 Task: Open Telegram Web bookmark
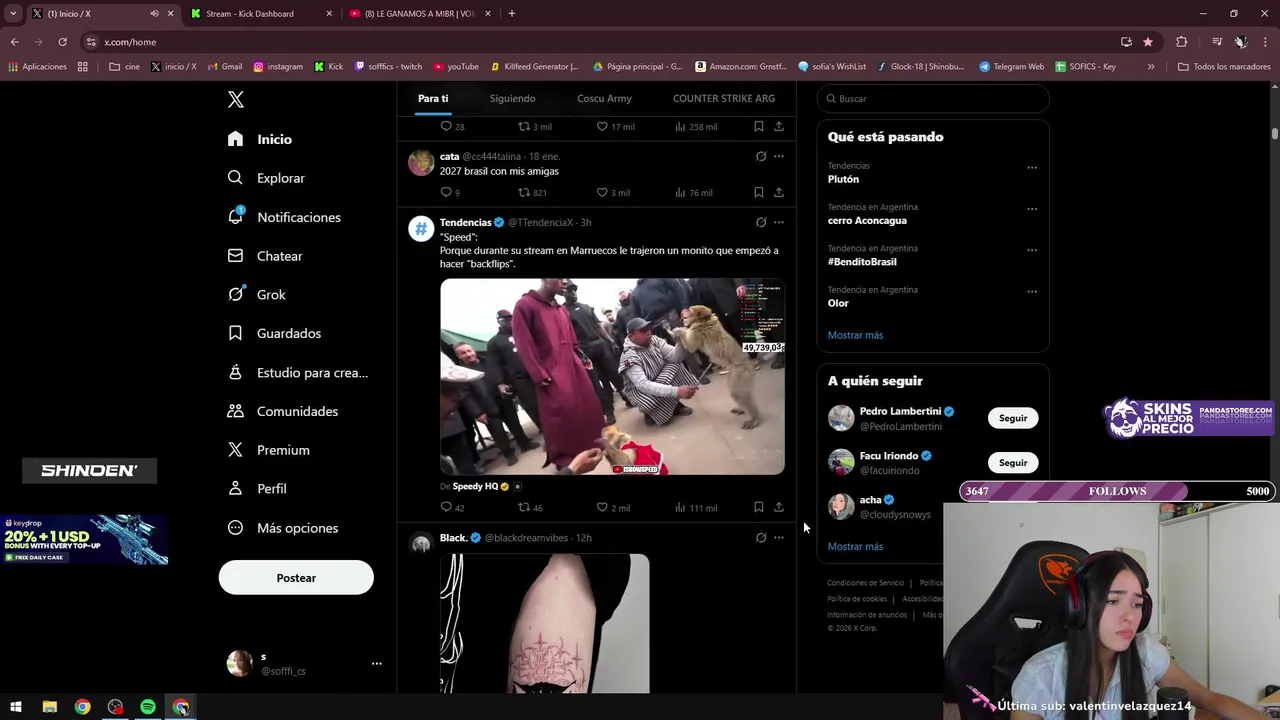1012,67
